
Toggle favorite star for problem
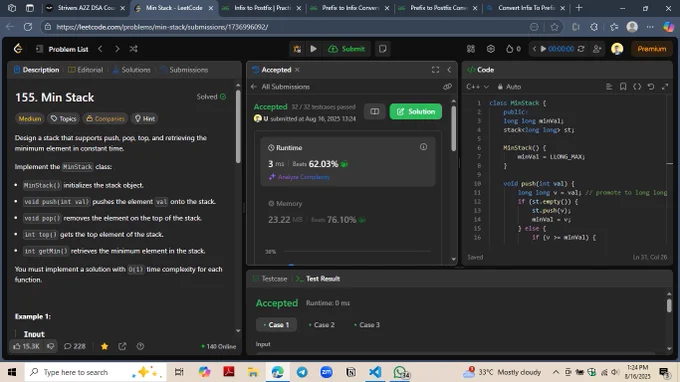point(105,346)
